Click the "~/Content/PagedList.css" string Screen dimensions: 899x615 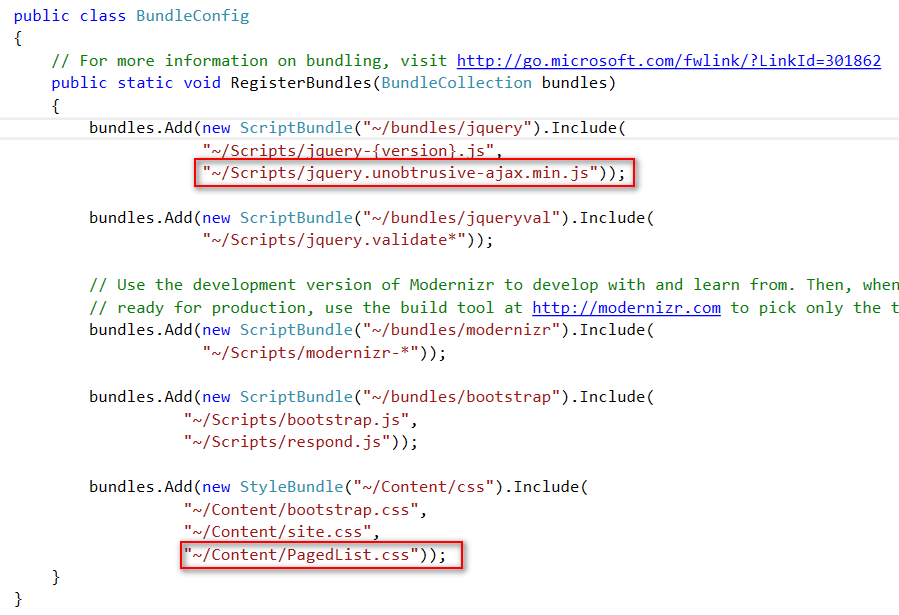click(x=301, y=555)
